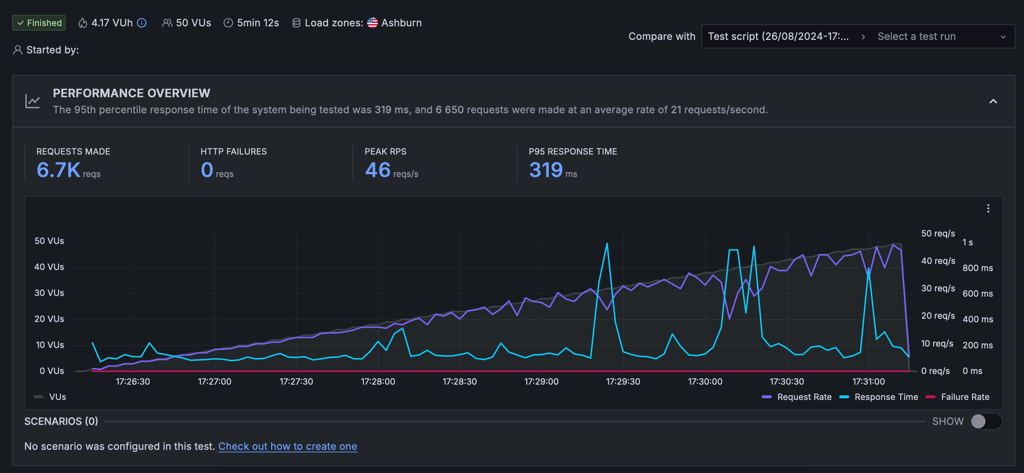Open the chart three-dot options menu
This screenshot has height=473, width=1024.
tap(988, 208)
